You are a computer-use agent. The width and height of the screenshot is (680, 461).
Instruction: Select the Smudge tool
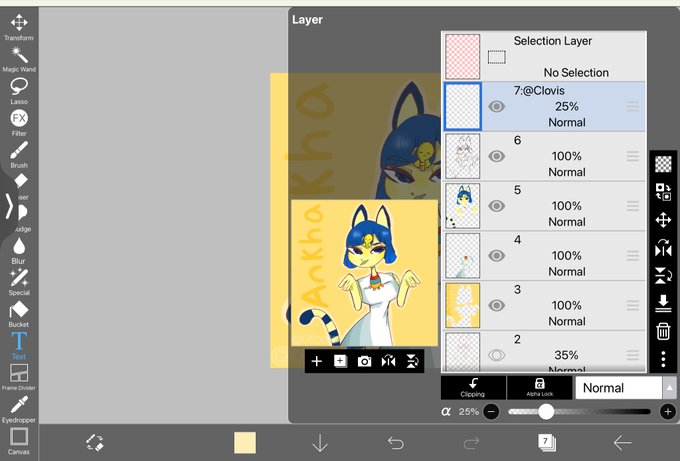[x=22, y=218]
